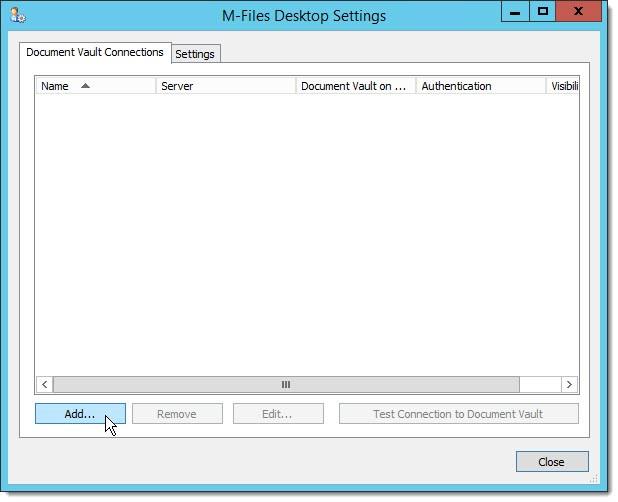Maximize the M-Files Desktop Settings window
618x502 pixels.
click(543, 11)
